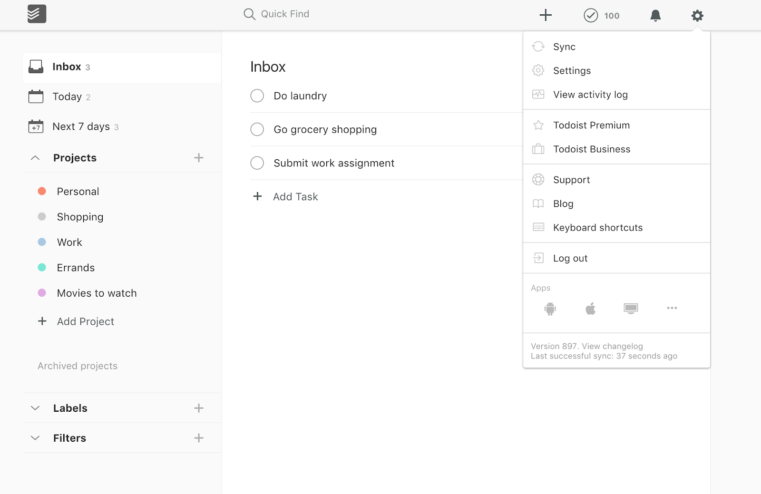Open the Next 7 days view label
Image resolution: width=761 pixels, height=494 pixels.
pyautogui.click(x=81, y=127)
